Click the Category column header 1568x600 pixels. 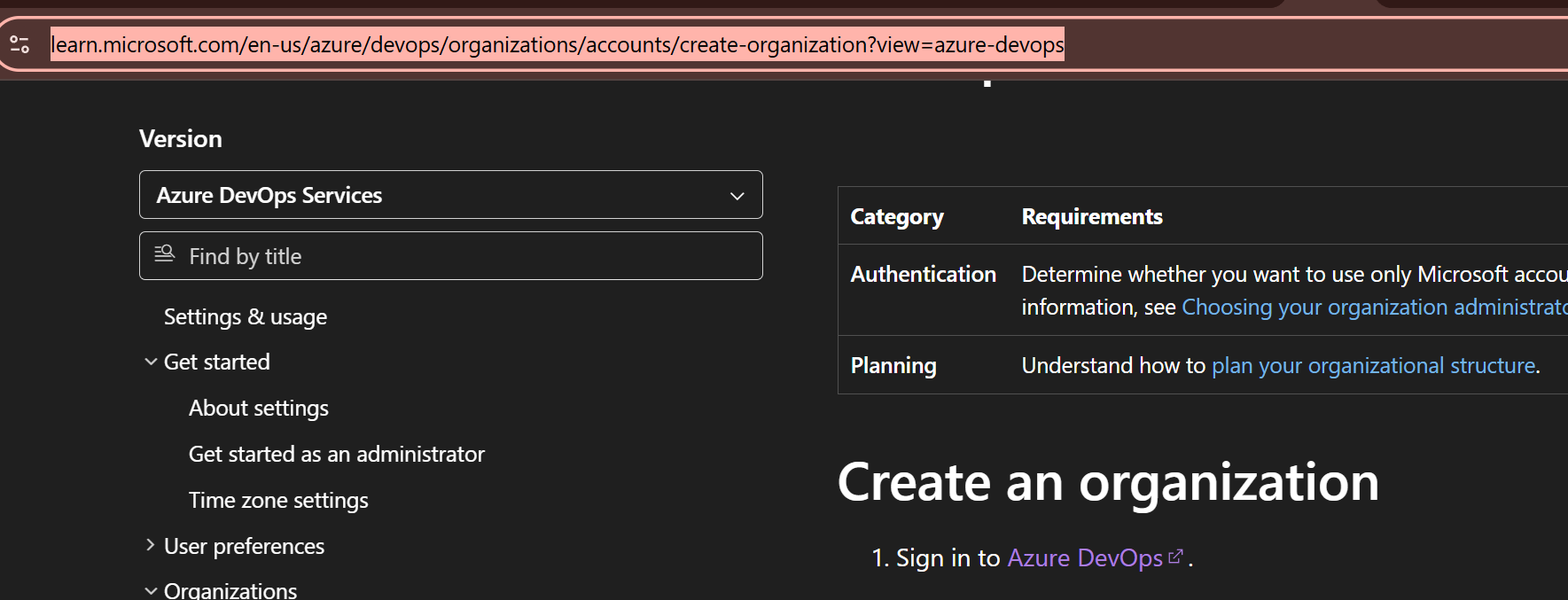(x=897, y=216)
